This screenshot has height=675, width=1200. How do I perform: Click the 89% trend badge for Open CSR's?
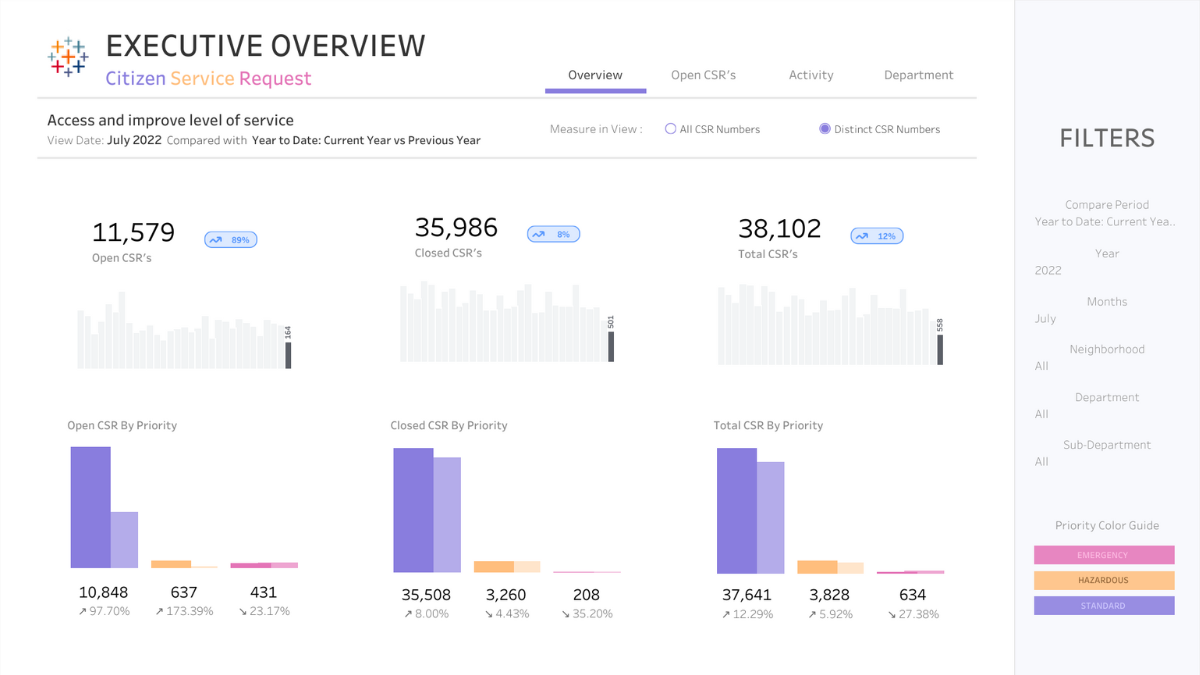231,239
